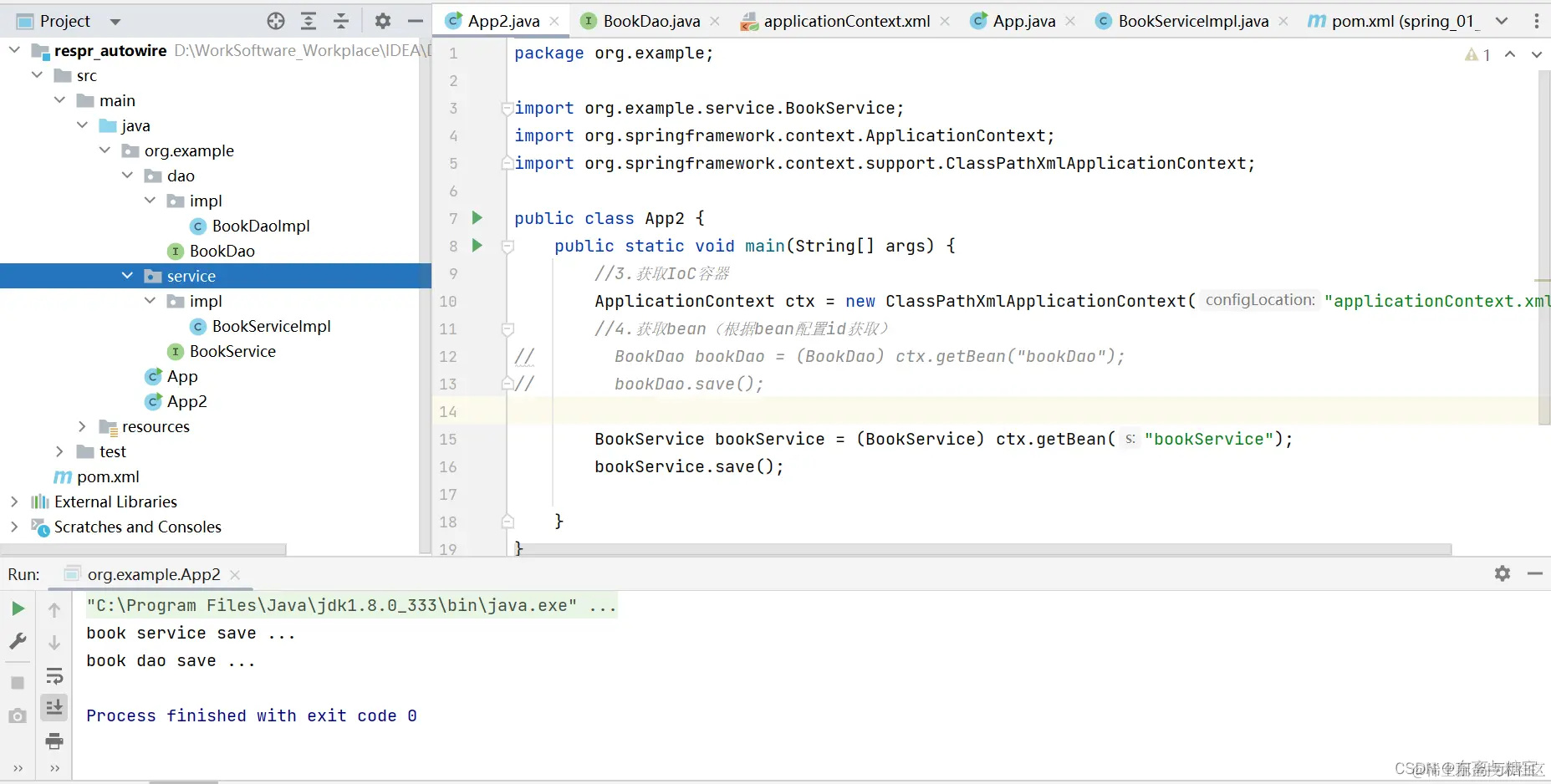Collapse the src folder
This screenshot has height=784, width=1551.
click(37, 75)
